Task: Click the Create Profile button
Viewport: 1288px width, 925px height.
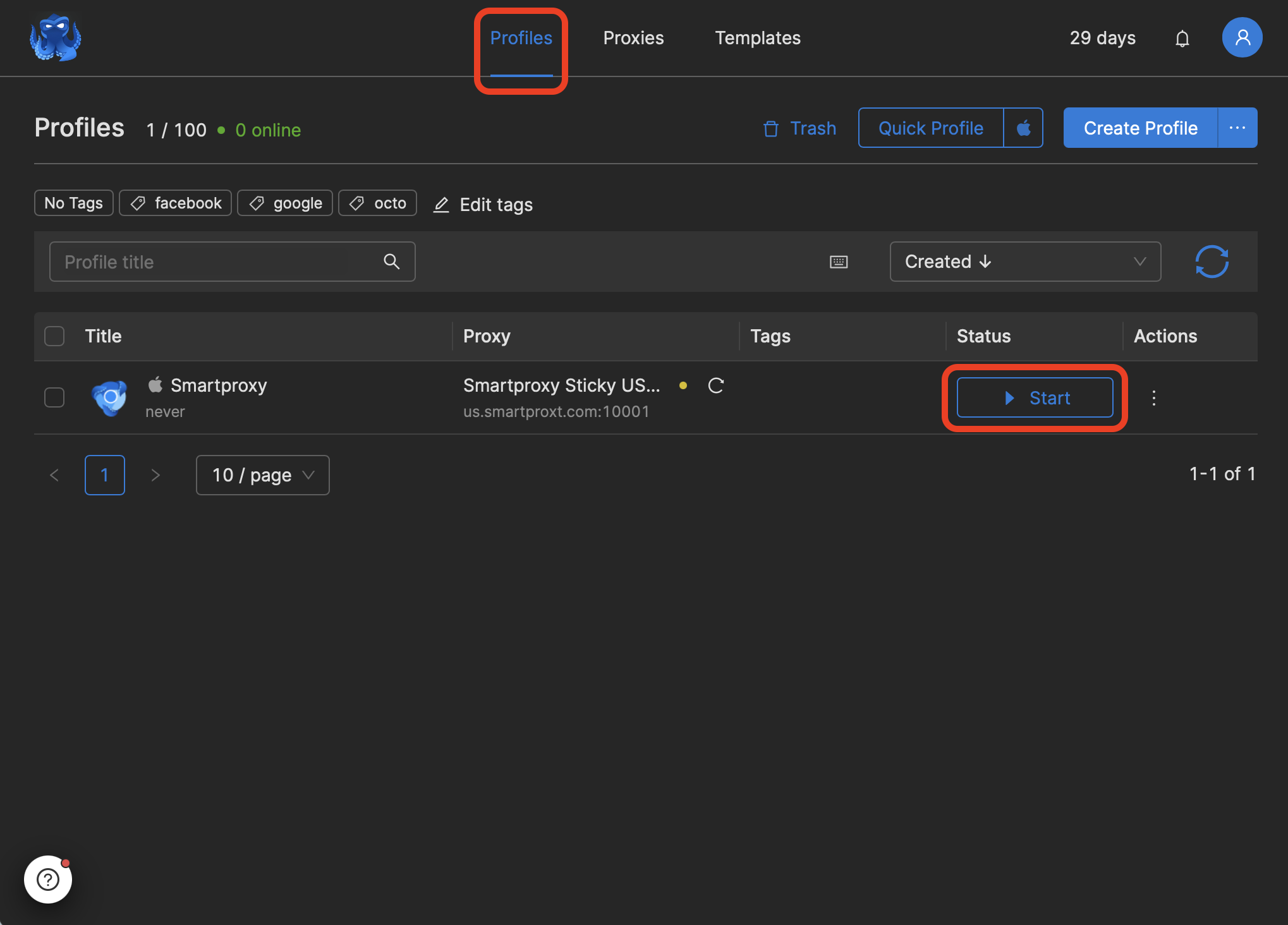Action: (x=1141, y=128)
